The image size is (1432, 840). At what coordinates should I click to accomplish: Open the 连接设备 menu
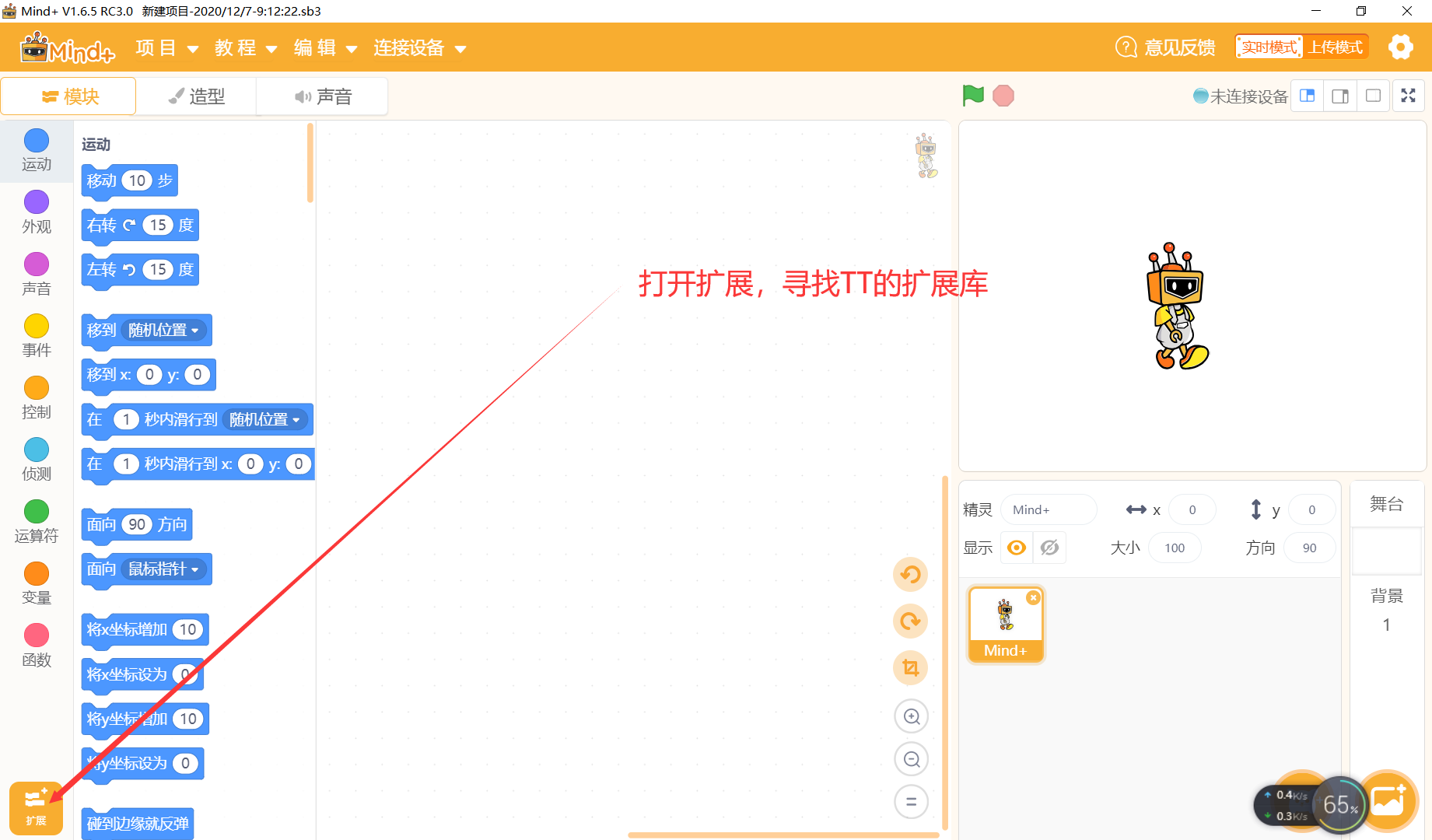click(419, 48)
